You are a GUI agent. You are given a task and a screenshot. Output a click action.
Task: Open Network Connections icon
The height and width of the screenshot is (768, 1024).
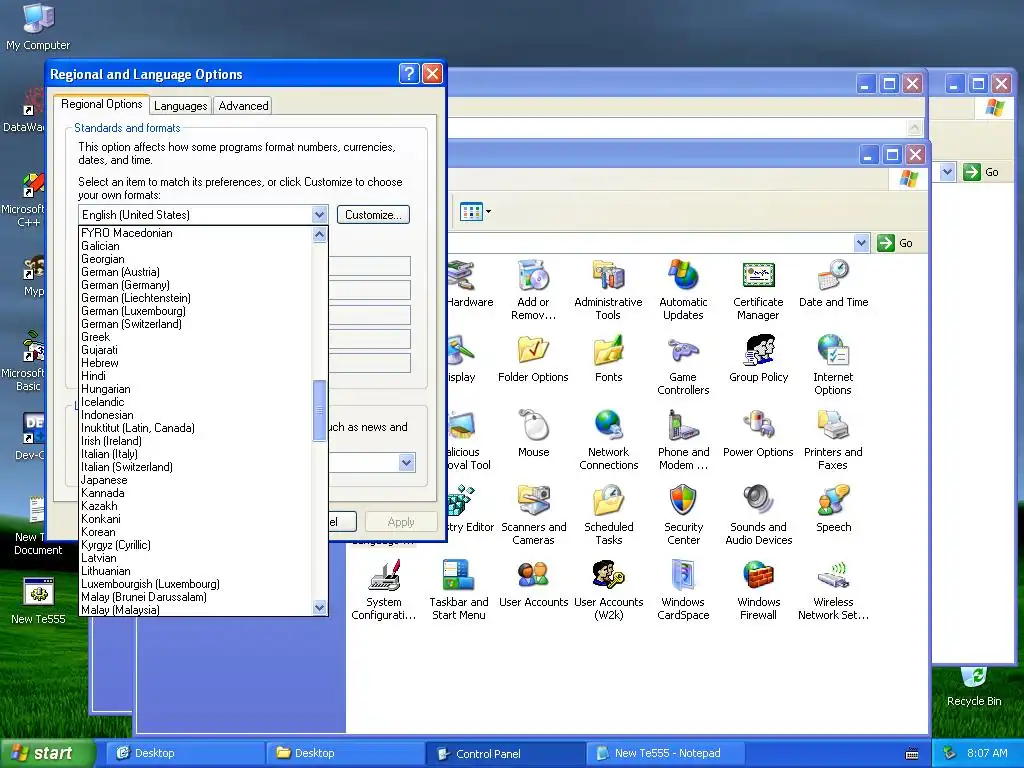[x=609, y=440]
